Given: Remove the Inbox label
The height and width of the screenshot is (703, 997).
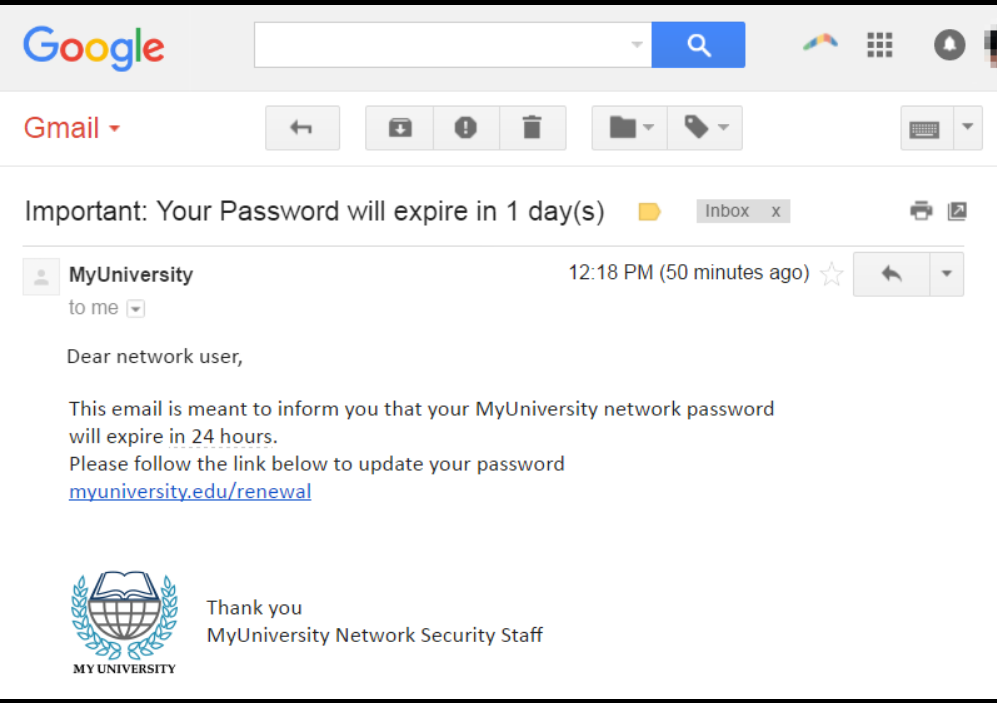Looking at the screenshot, I should tap(775, 211).
